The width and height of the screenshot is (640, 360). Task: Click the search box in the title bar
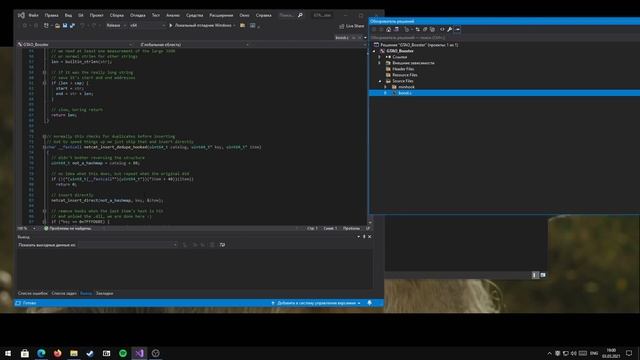point(291,15)
